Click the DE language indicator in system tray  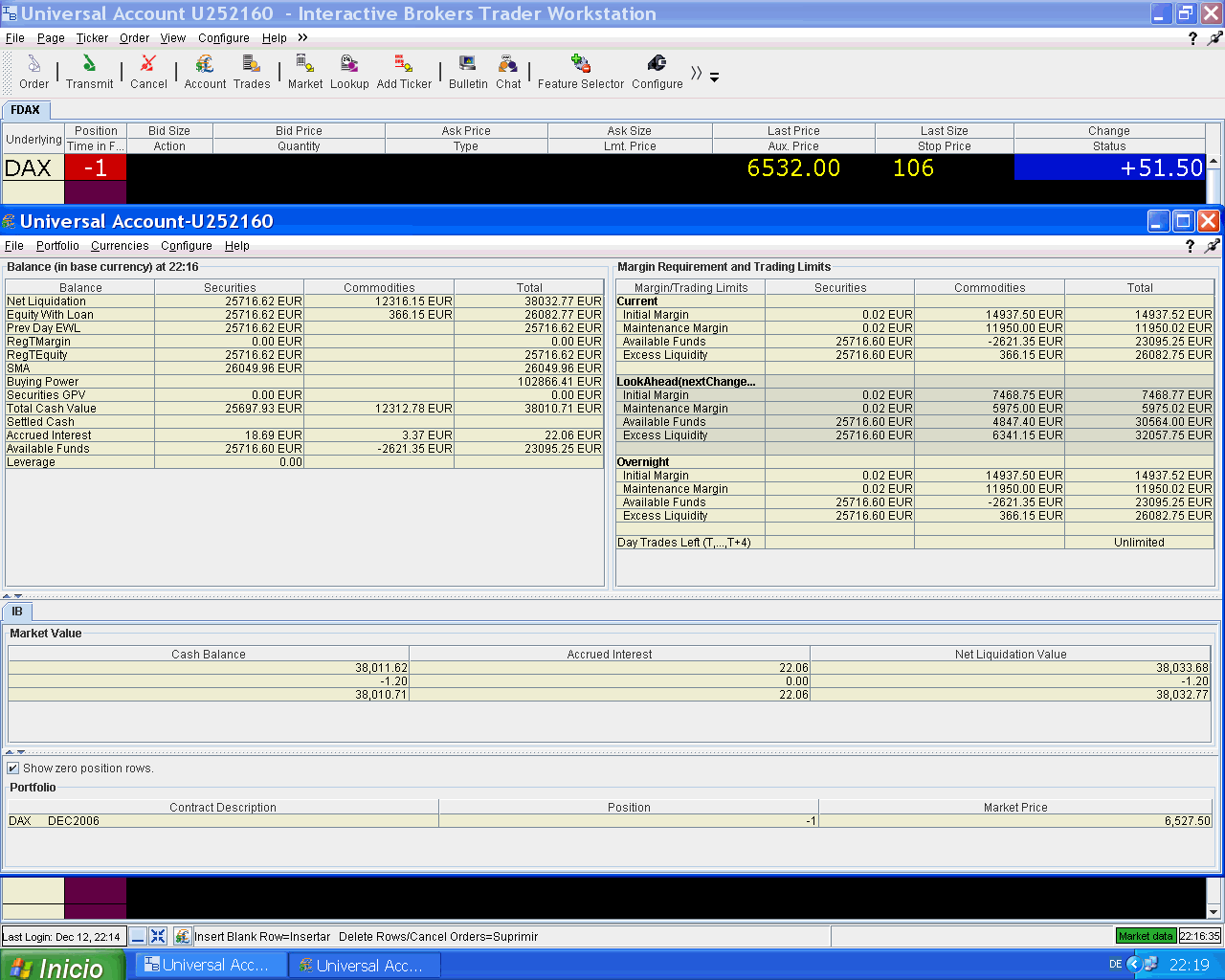coord(1115,965)
